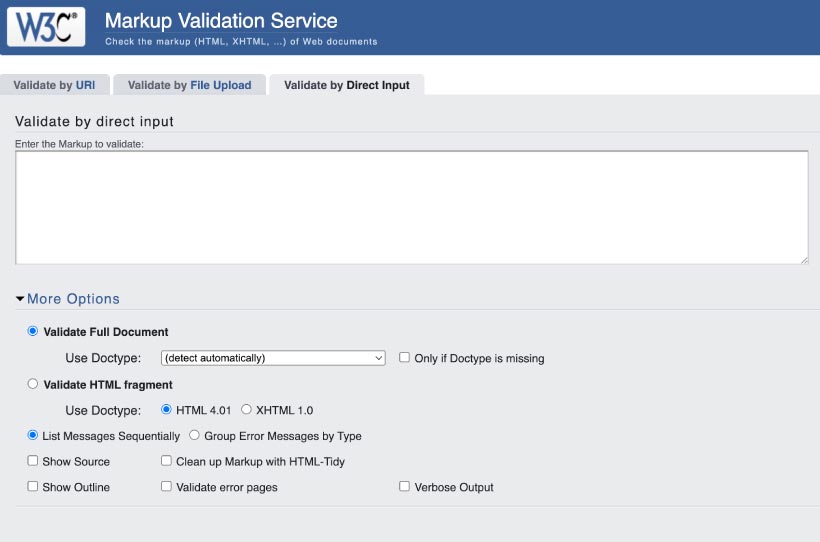The image size is (820, 542).
Task: Click the W3C logo
Action: point(46,27)
